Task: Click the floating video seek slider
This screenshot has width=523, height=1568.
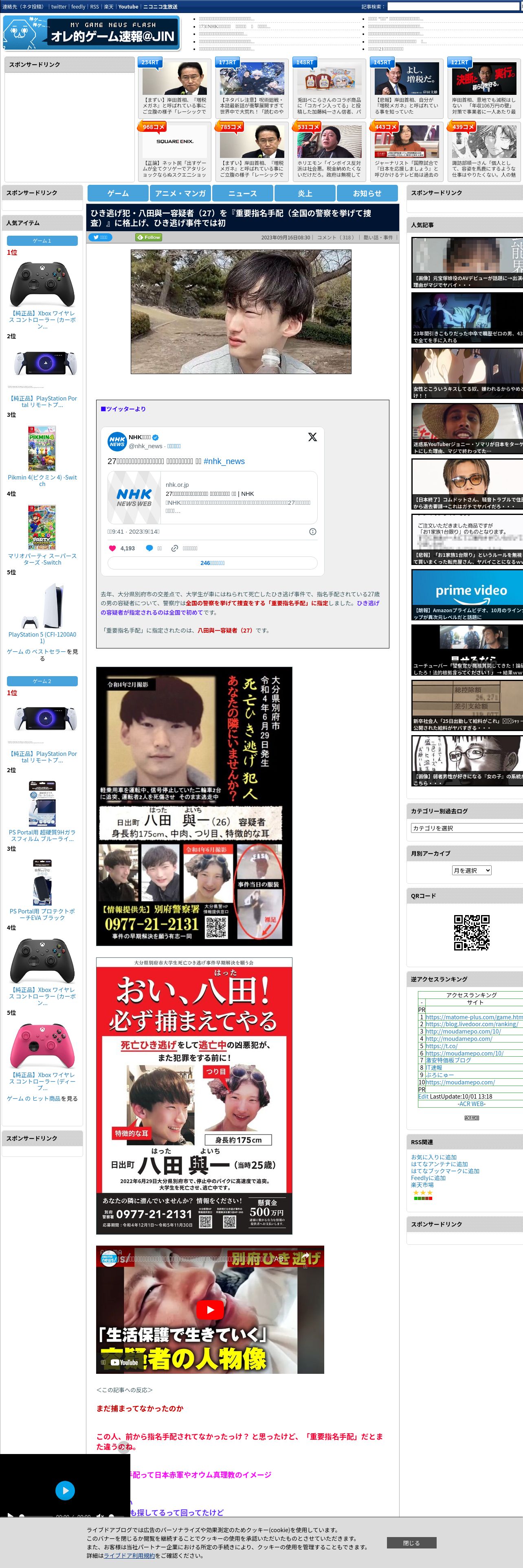Action: tap(37, 1515)
